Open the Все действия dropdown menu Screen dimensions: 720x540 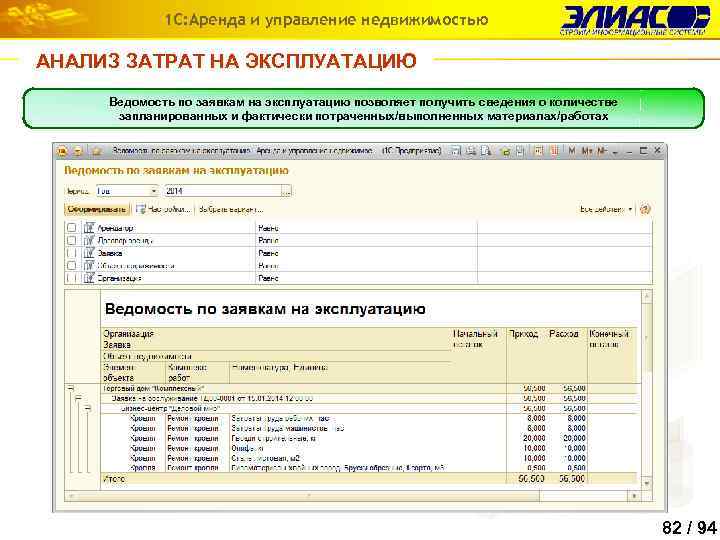point(606,209)
